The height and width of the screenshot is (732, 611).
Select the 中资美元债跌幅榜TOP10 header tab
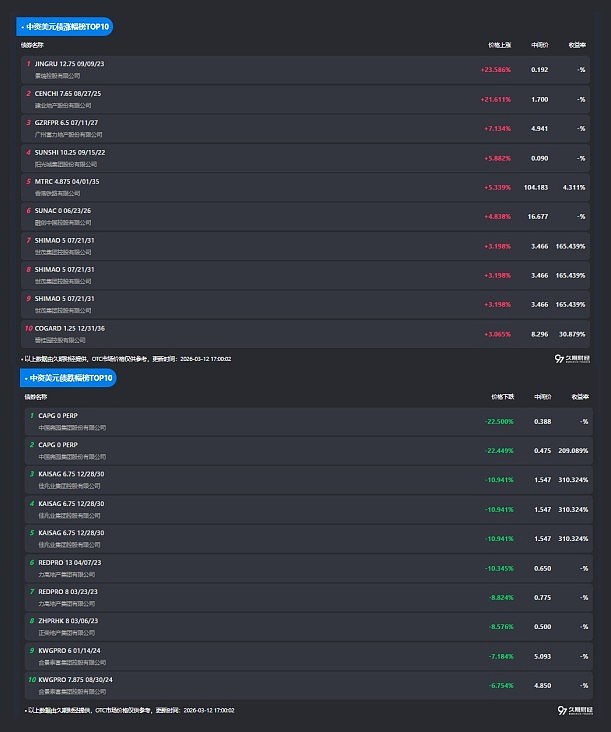click(x=69, y=378)
